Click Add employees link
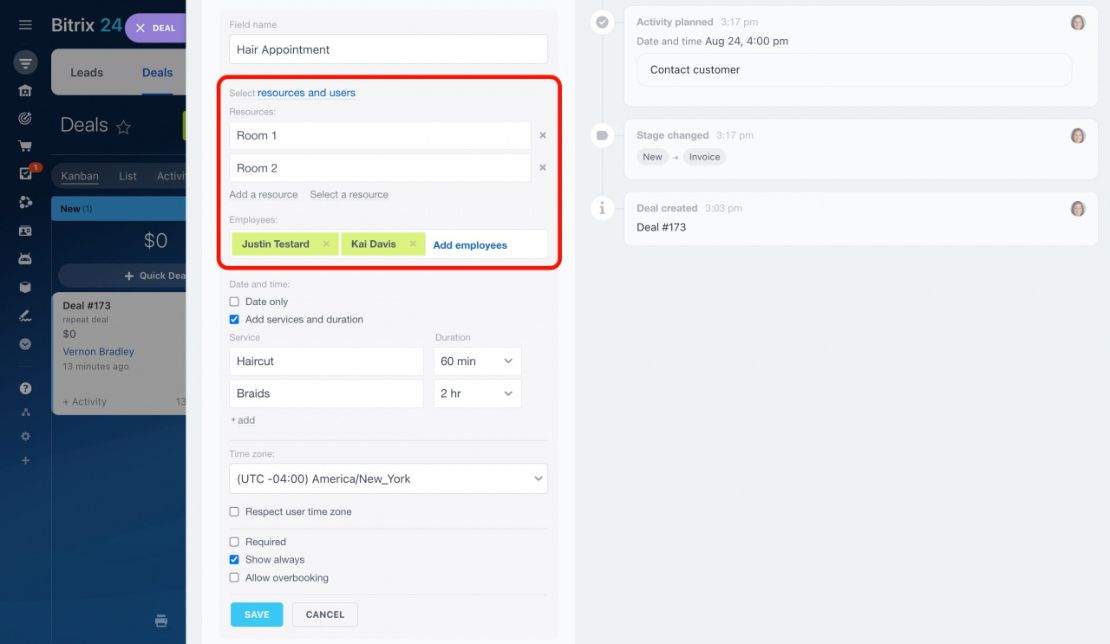This screenshot has height=644, width=1110. tap(470, 245)
